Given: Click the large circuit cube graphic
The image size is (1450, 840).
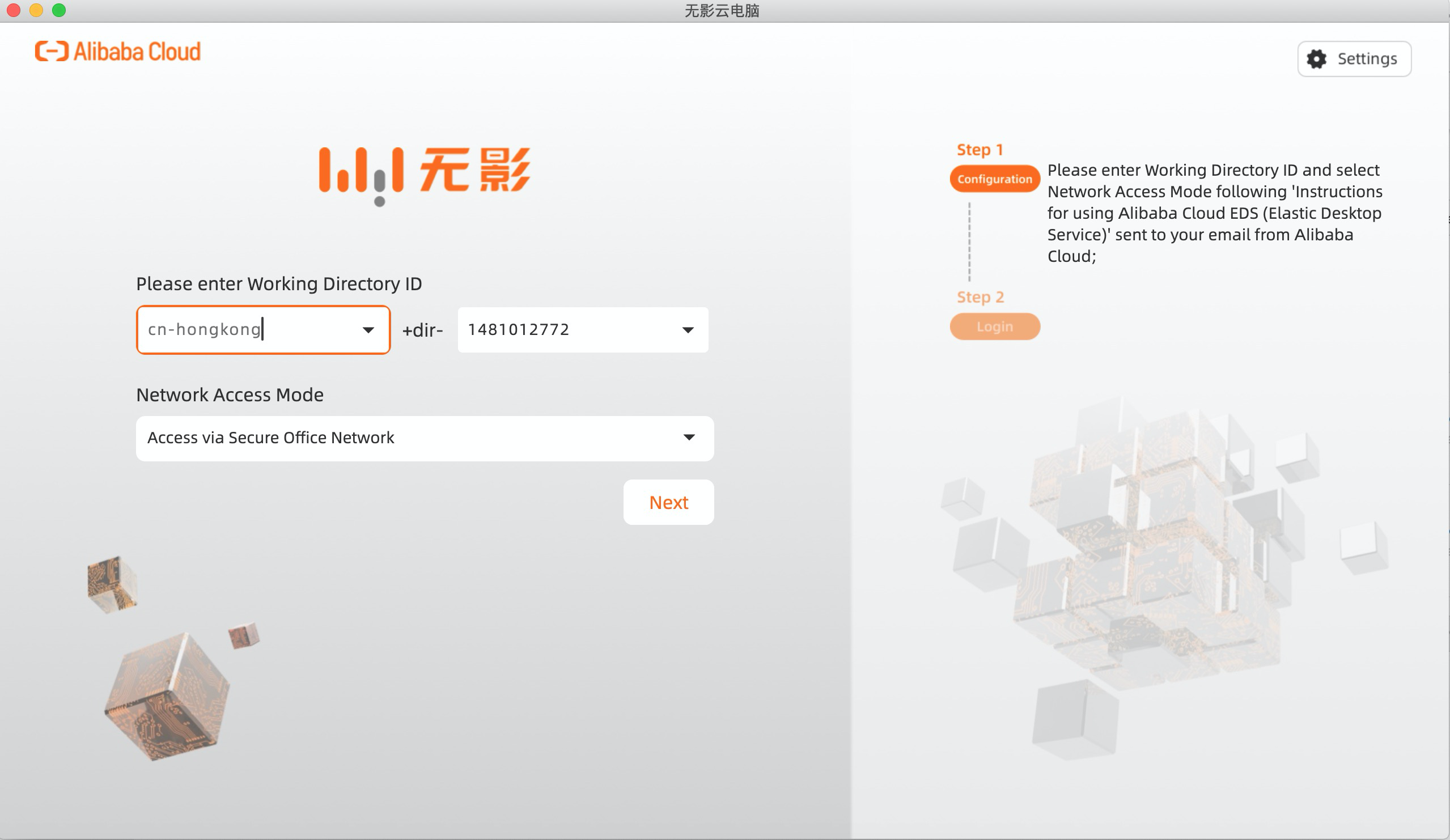Looking at the screenshot, I should [167, 696].
